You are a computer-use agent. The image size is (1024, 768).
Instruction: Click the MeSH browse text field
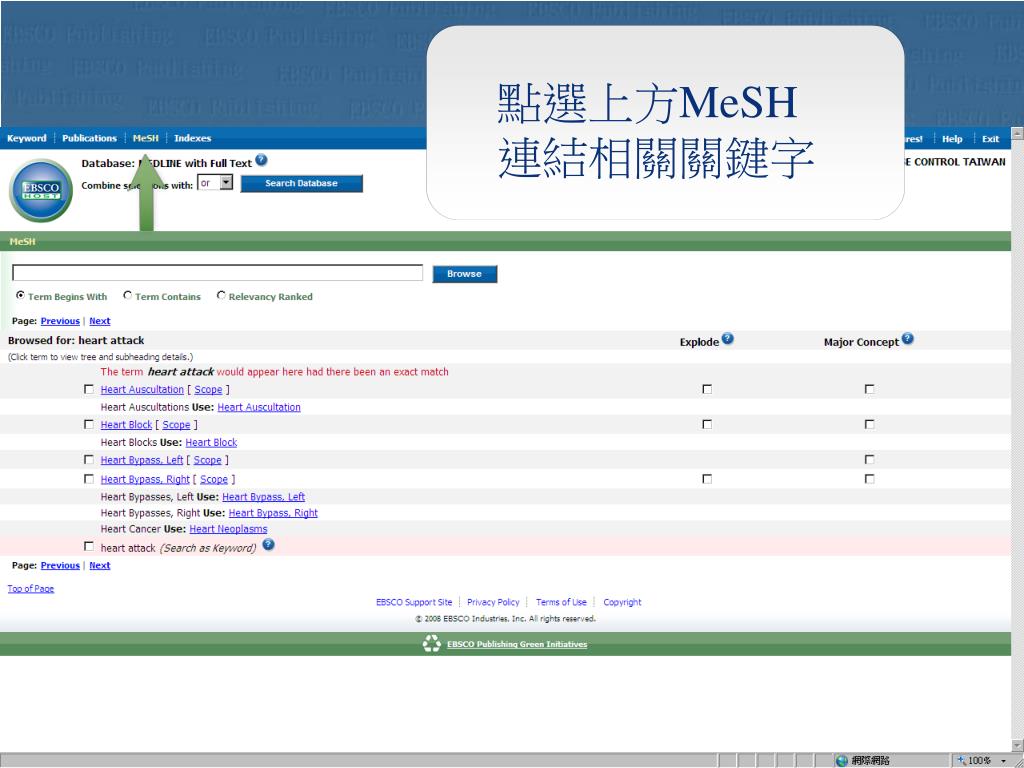[217, 272]
